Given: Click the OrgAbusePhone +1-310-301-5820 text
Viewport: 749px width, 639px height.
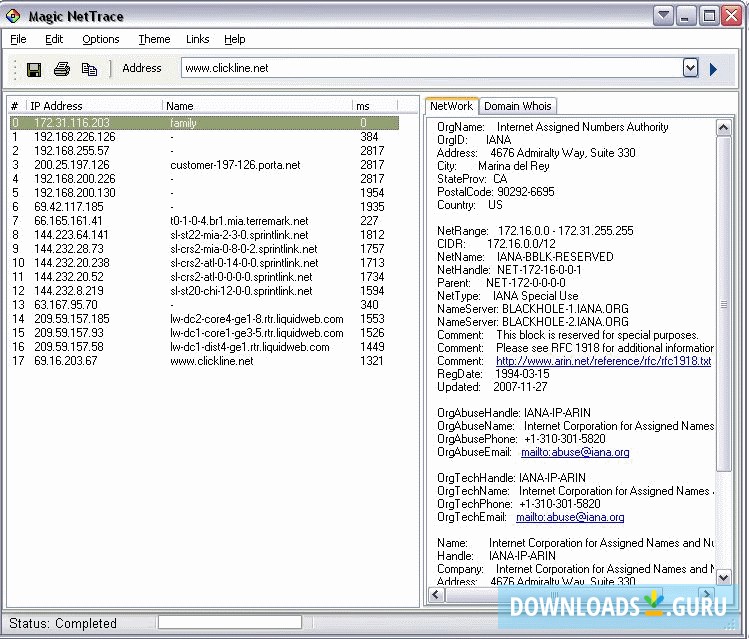Looking at the screenshot, I should coord(521,439).
